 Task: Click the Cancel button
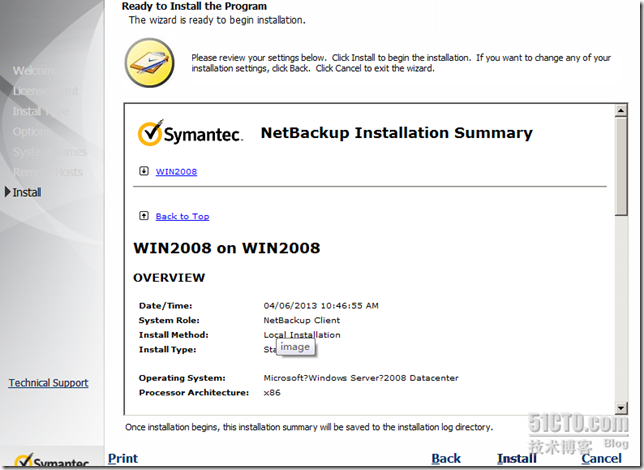pyautogui.click(x=601, y=458)
